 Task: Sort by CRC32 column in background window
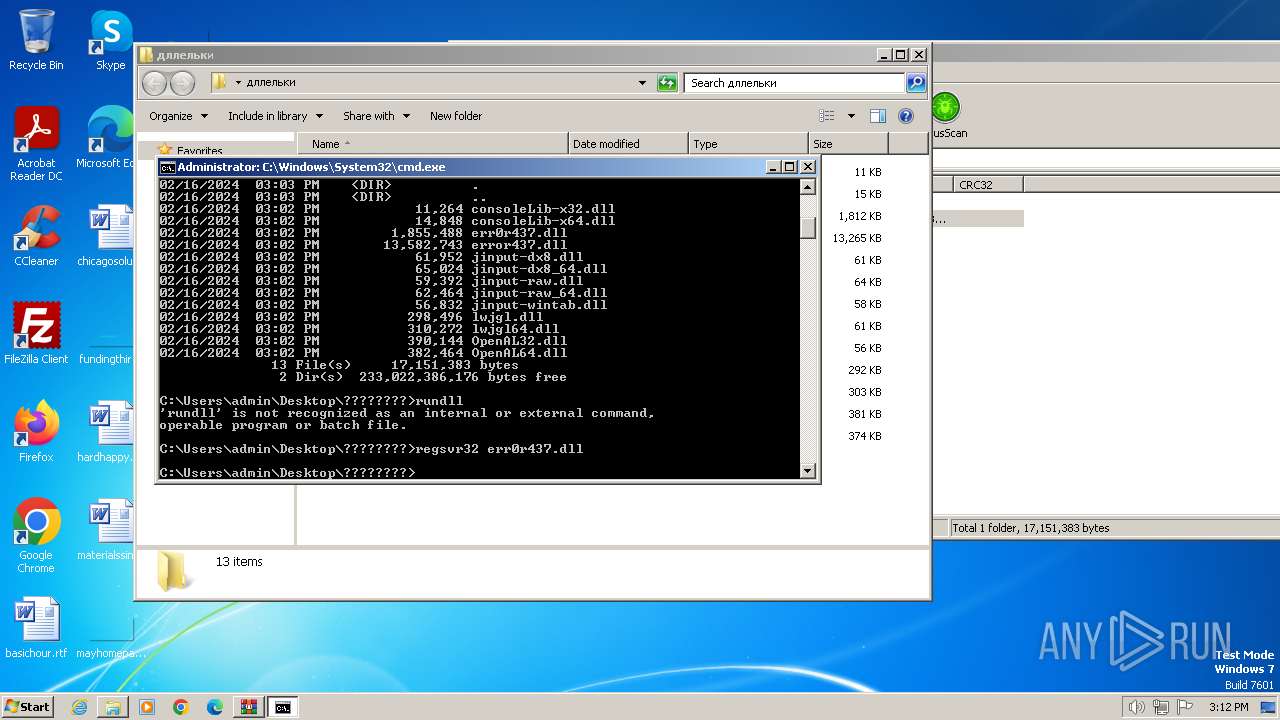click(988, 184)
